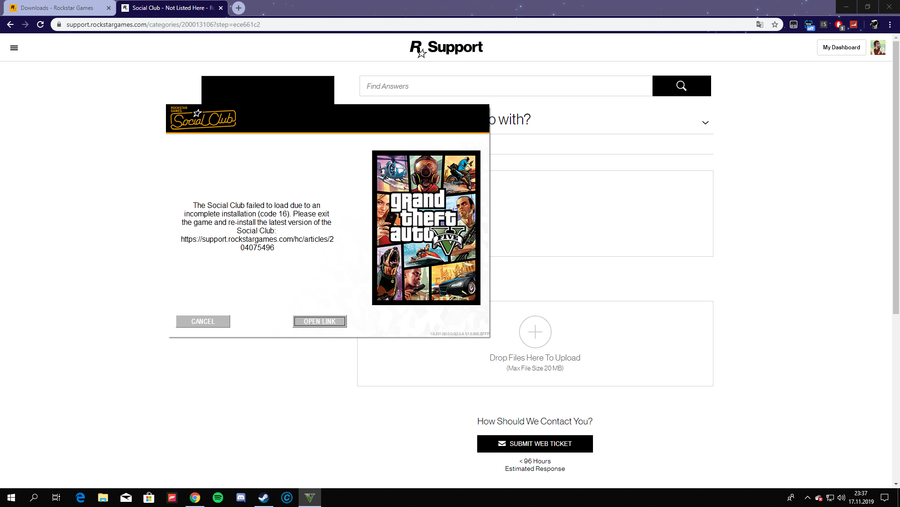Click the Find Answers search field
This screenshot has height=507, width=900.
[506, 86]
